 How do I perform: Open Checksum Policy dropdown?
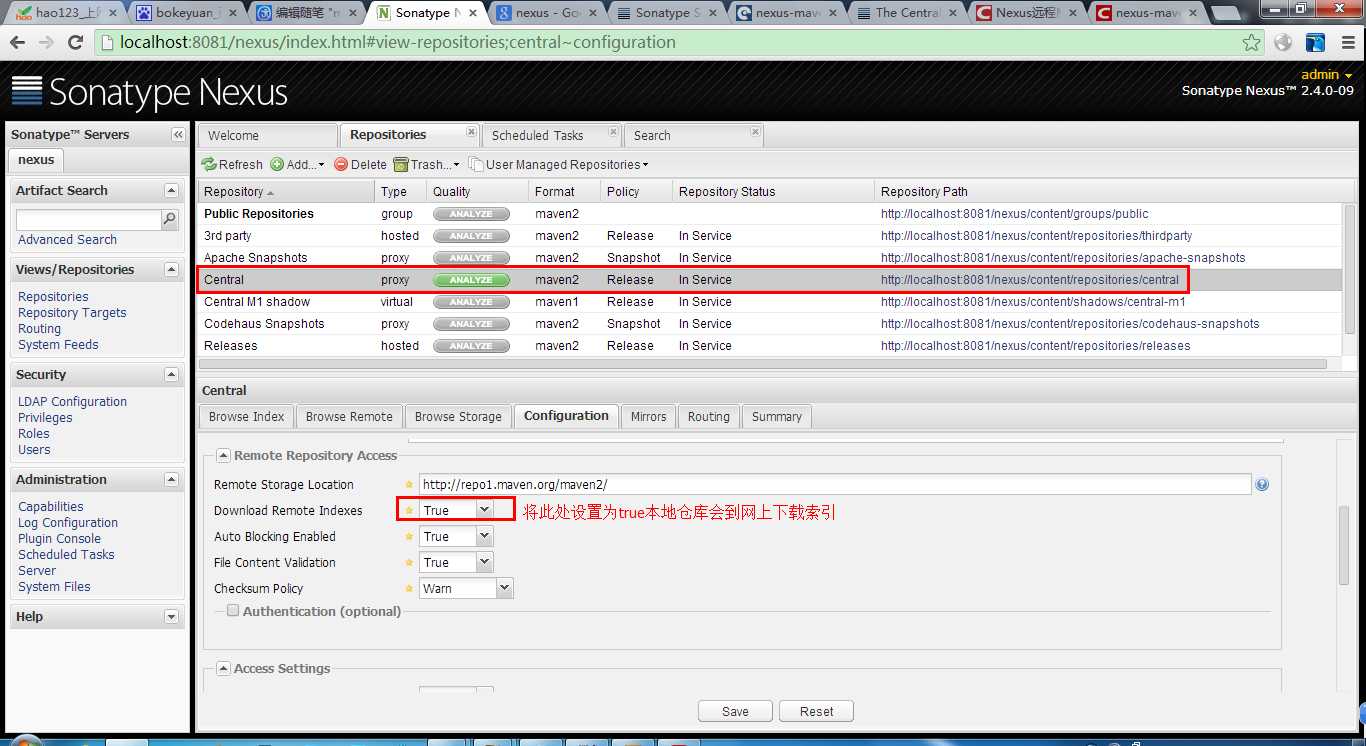click(x=505, y=588)
